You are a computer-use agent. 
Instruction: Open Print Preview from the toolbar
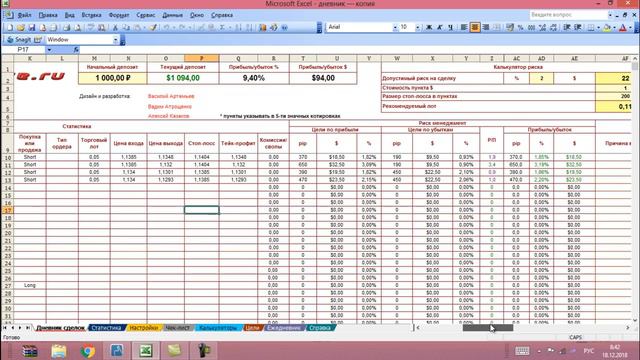coord(78,27)
